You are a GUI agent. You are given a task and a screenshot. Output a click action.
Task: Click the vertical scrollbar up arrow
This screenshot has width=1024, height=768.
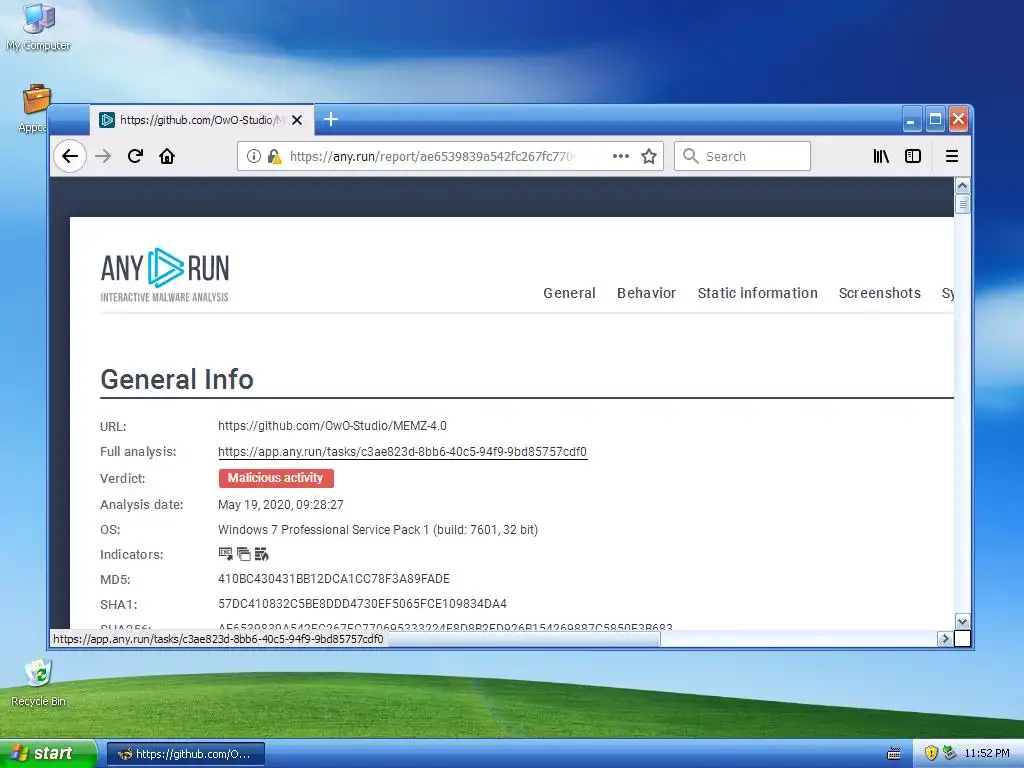(x=962, y=185)
